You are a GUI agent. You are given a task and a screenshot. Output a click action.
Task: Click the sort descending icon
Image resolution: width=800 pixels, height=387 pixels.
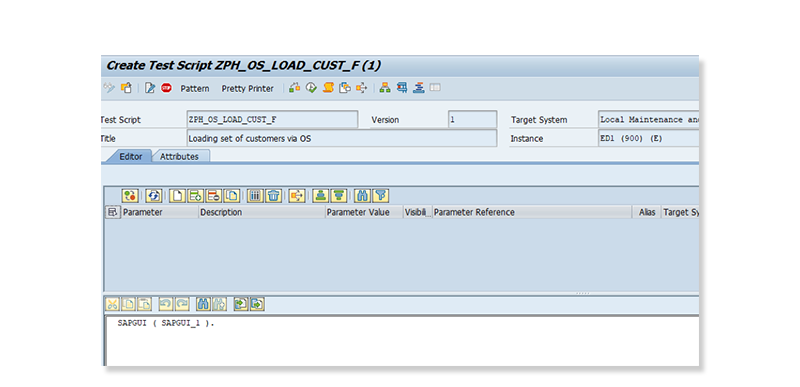pos(339,195)
